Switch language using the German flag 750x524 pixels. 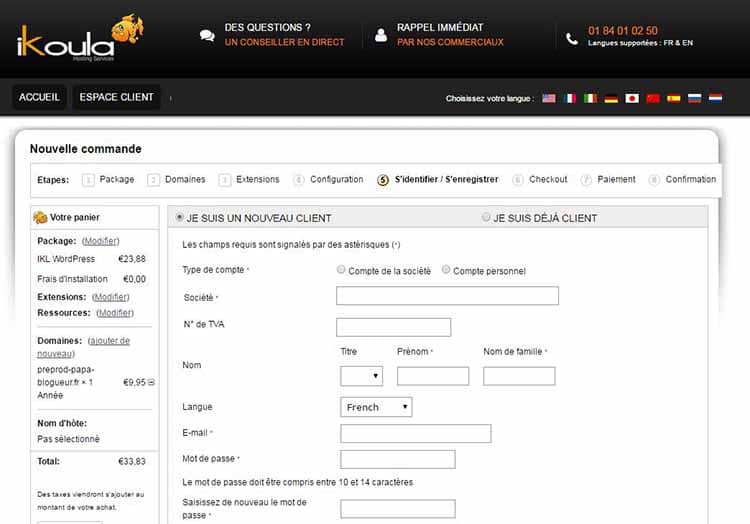tap(611, 98)
